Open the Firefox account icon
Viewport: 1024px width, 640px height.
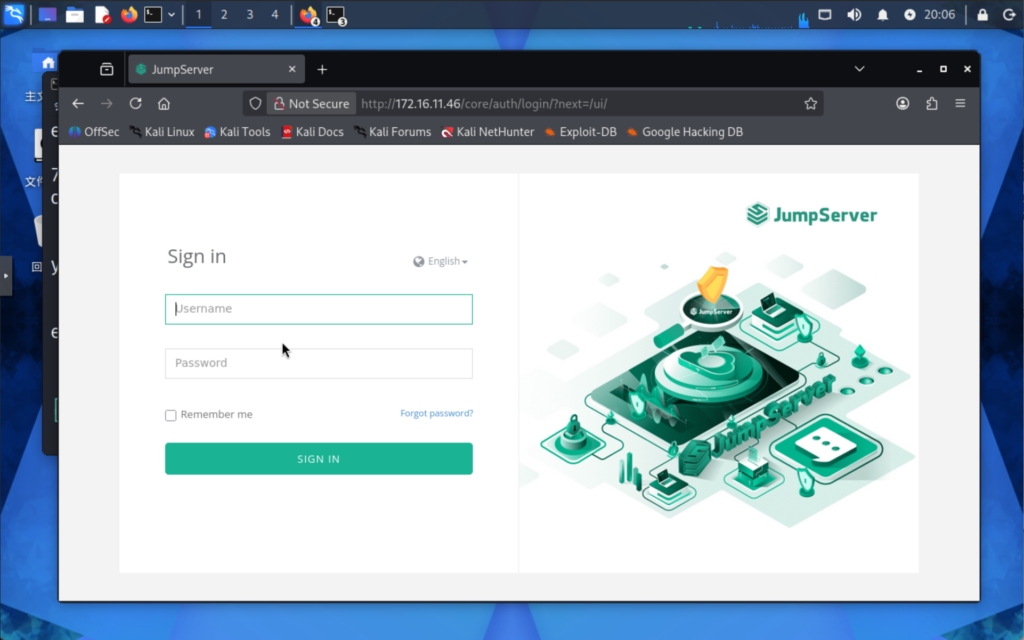[x=903, y=104]
